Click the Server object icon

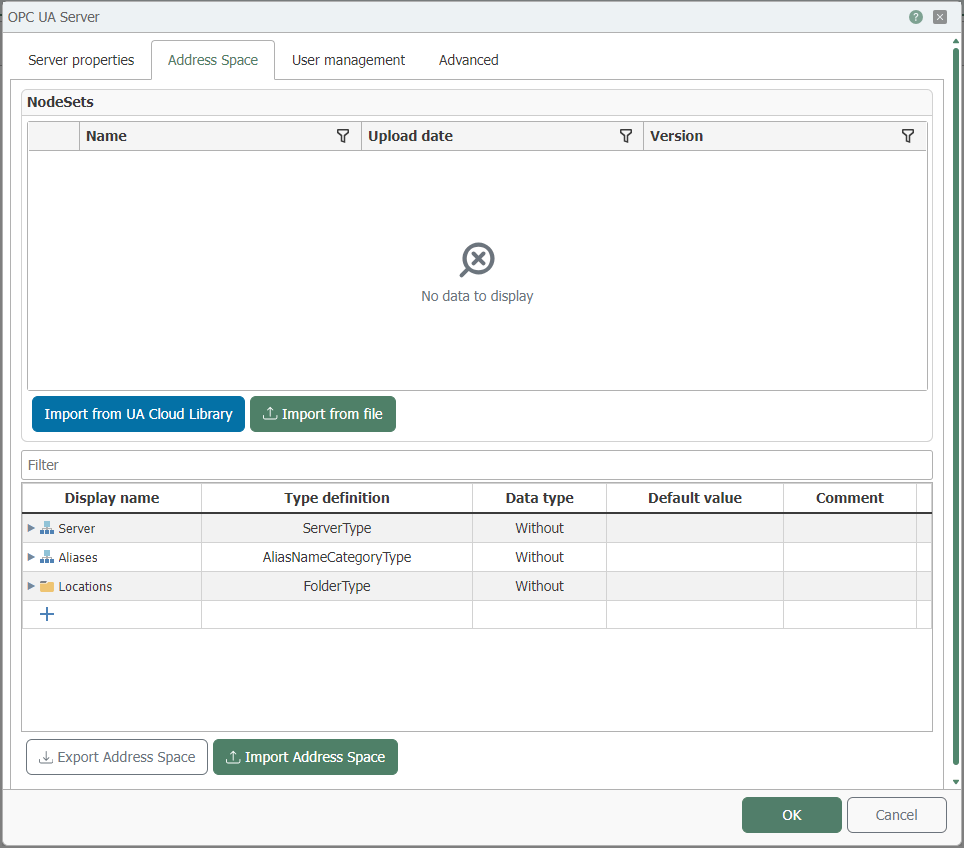[x=47, y=528]
